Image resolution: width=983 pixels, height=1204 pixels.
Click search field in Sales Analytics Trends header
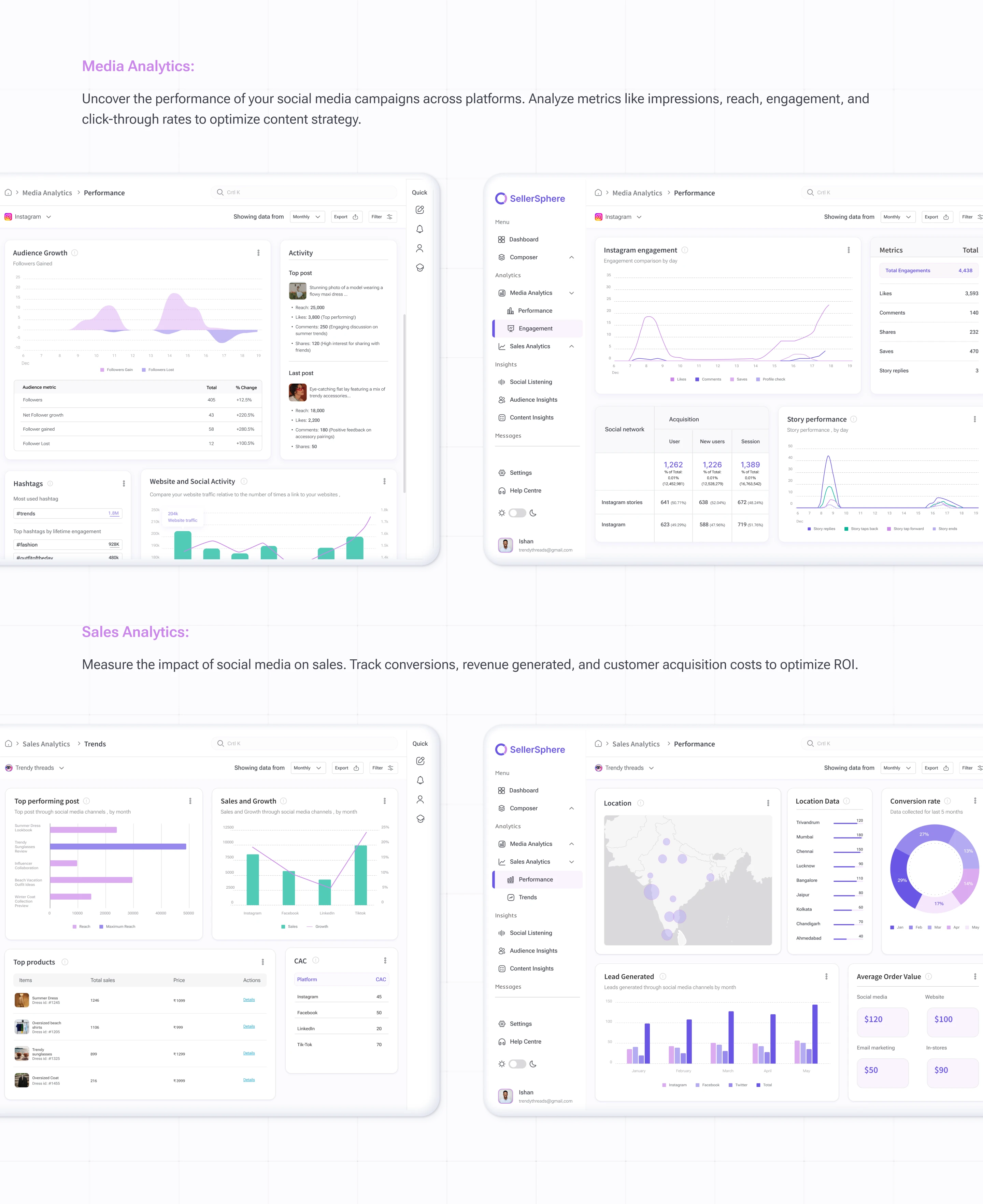click(306, 744)
